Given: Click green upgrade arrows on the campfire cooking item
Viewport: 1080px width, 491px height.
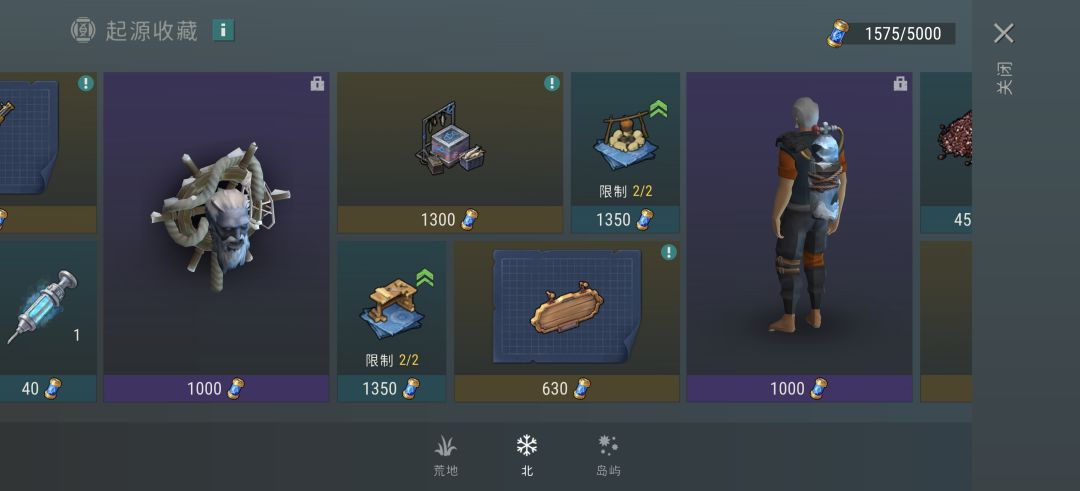Looking at the screenshot, I should click(x=658, y=109).
